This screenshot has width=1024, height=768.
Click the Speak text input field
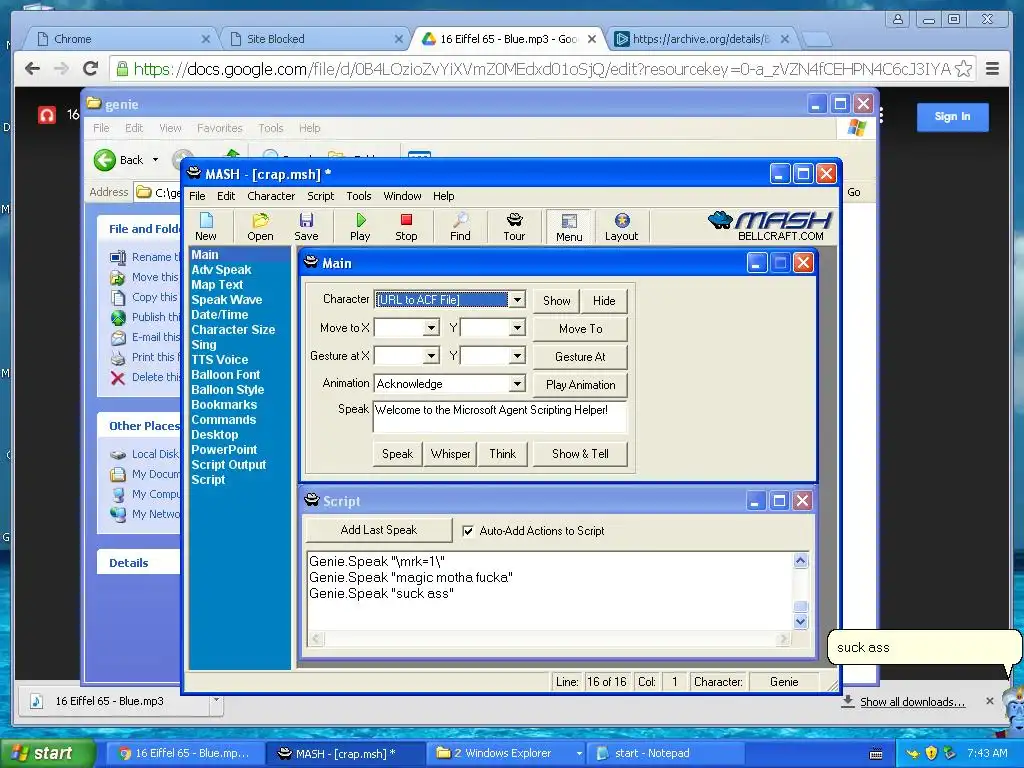coord(500,417)
